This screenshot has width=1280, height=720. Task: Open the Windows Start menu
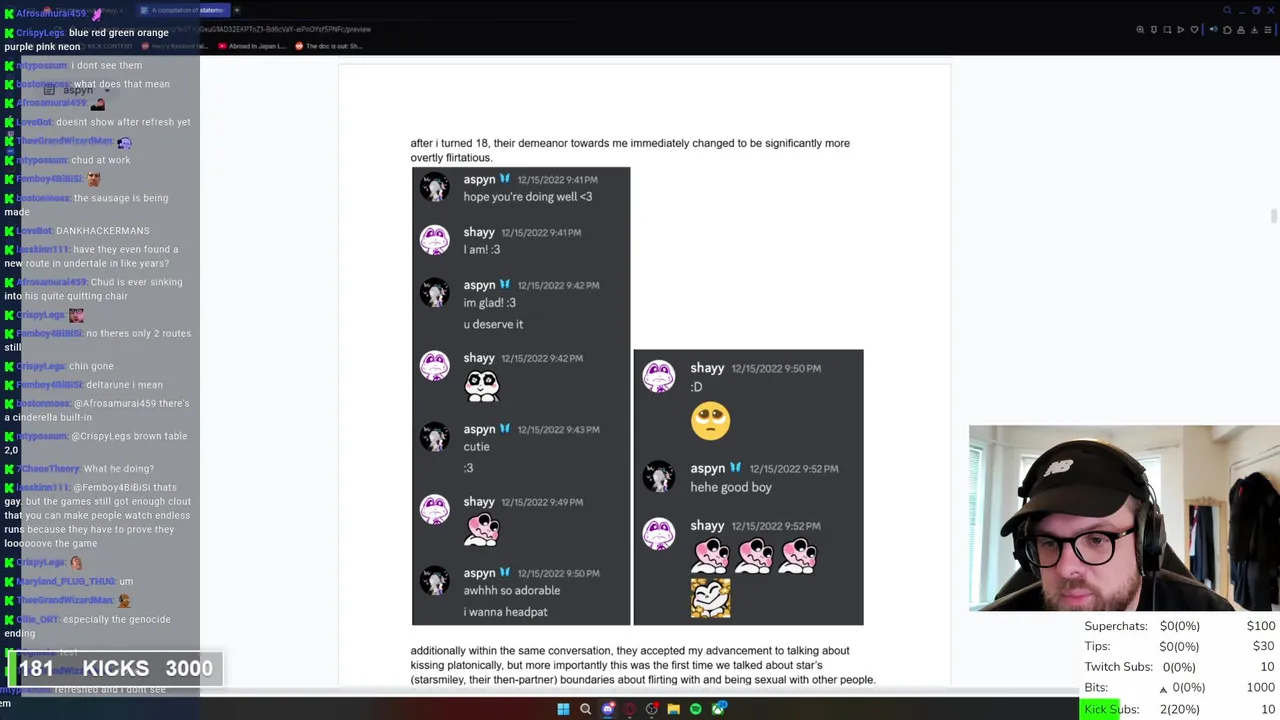click(x=563, y=709)
